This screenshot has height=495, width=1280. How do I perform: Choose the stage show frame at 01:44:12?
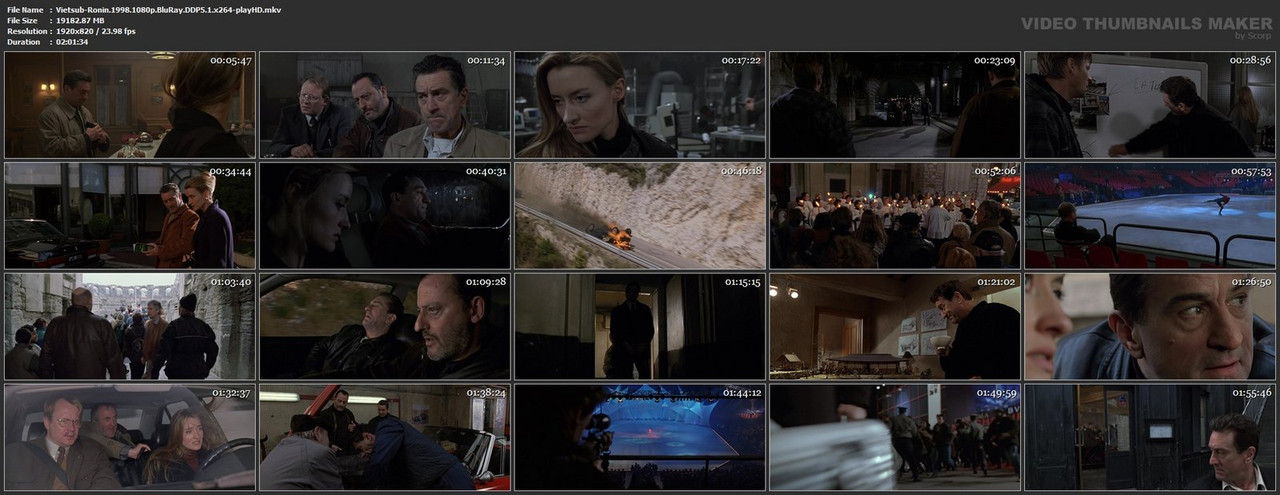640,437
